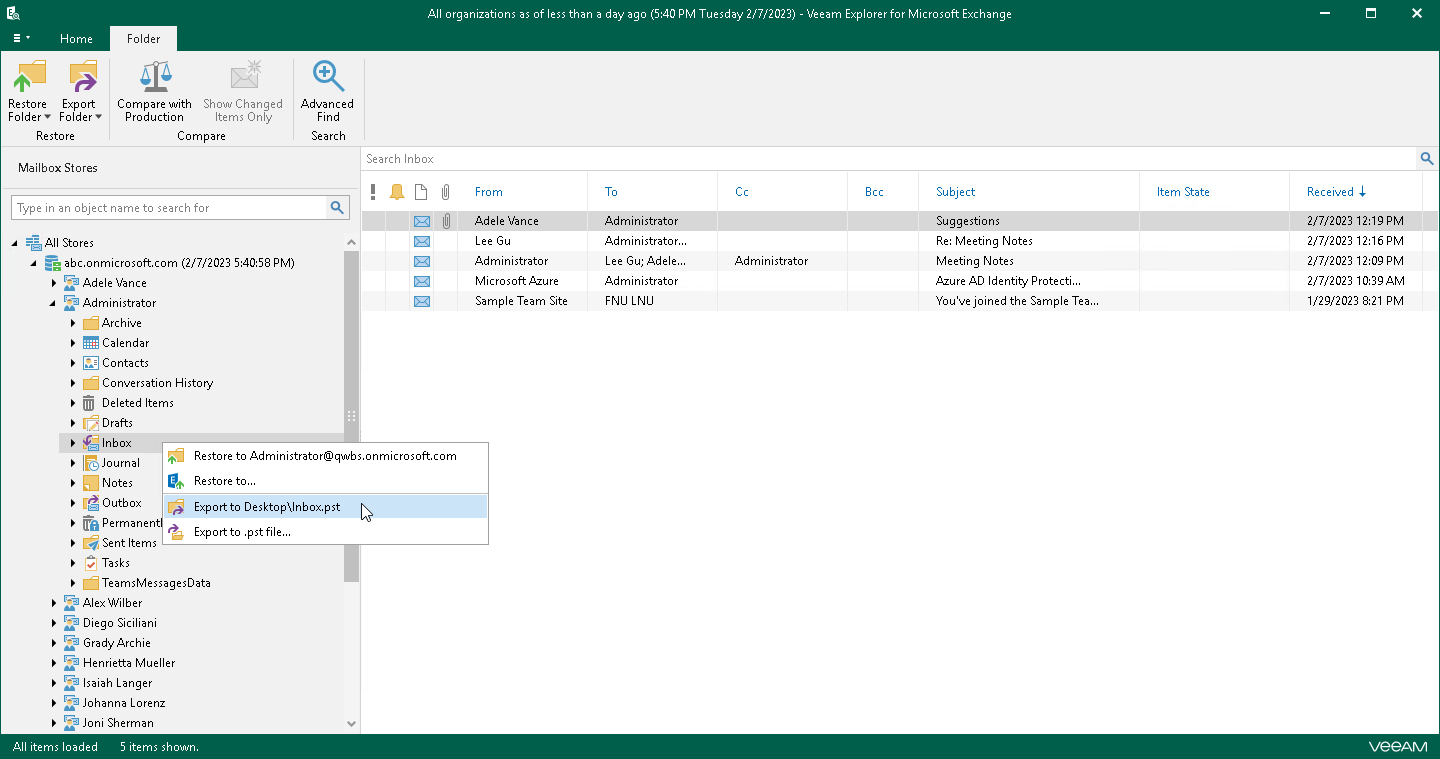The image size is (1440, 759).
Task: Select the Restore Folder tool in the ribbon
Action: tap(28, 90)
